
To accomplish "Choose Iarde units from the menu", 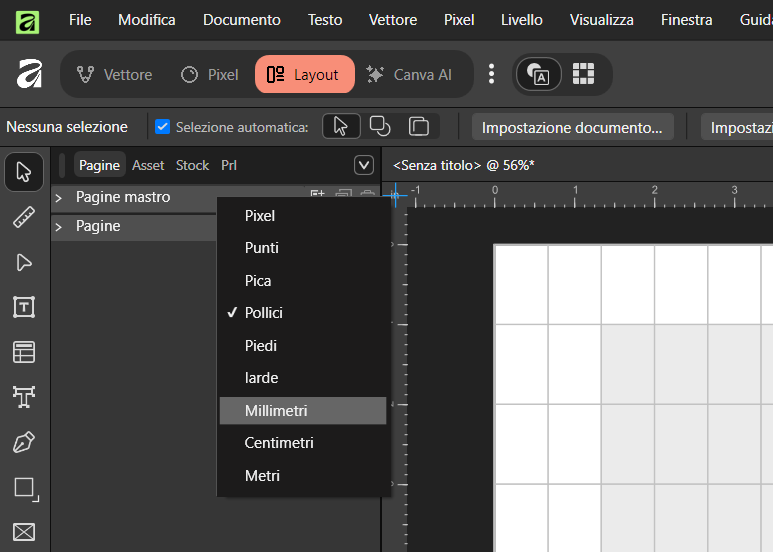I will (303, 378).
